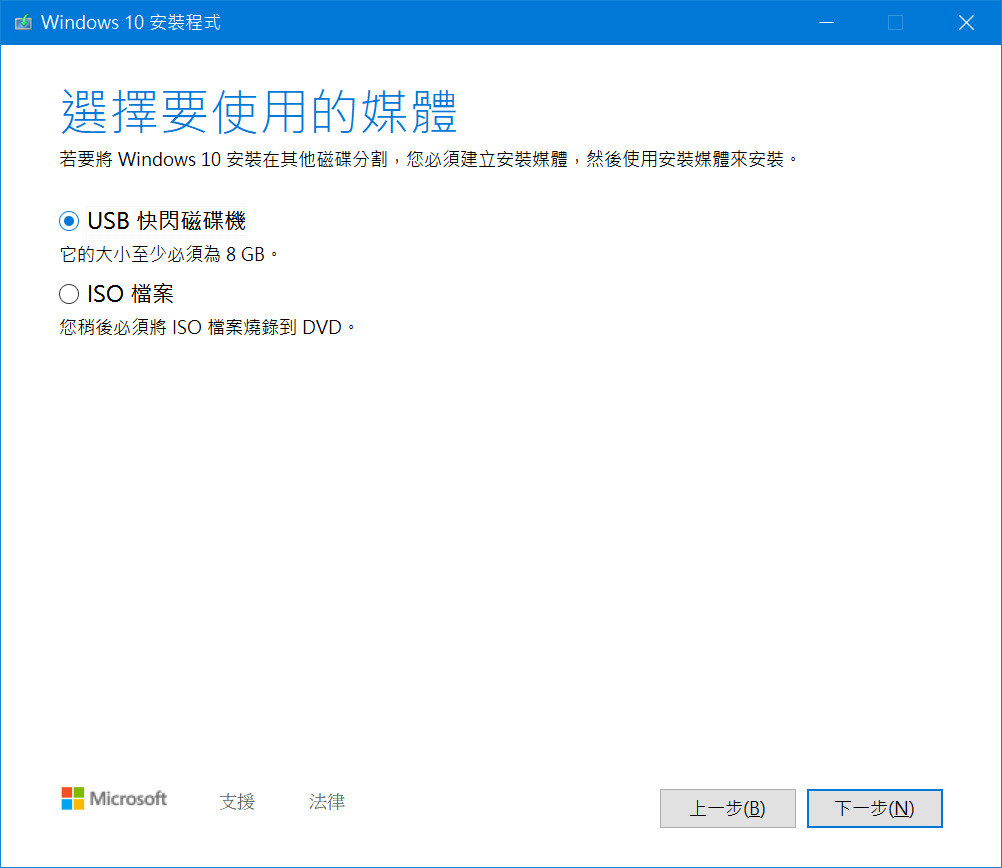Open the 法律 legal link
The height and width of the screenshot is (868, 1002).
click(x=326, y=801)
